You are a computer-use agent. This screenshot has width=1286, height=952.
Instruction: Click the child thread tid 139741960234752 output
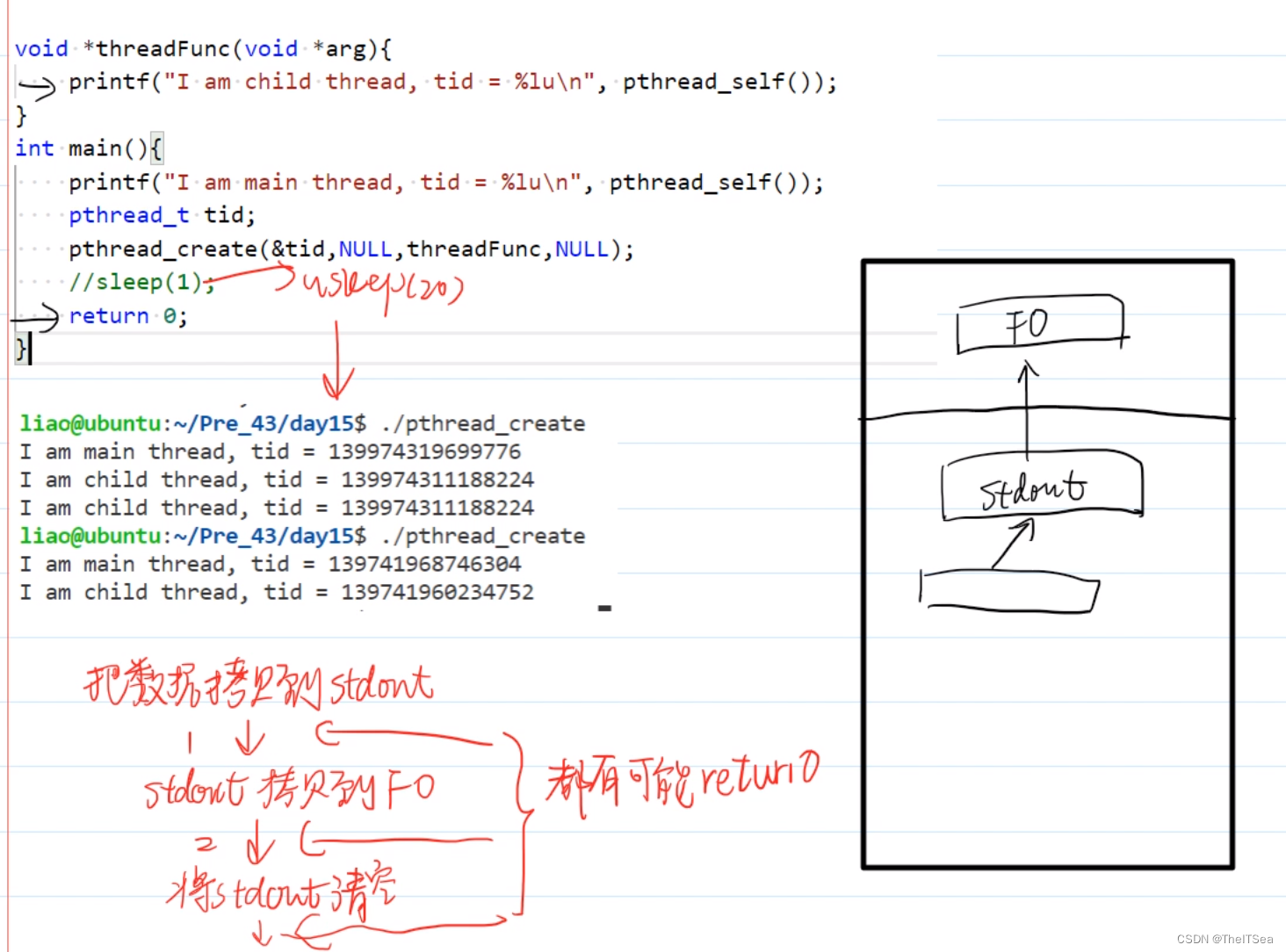[277, 593]
